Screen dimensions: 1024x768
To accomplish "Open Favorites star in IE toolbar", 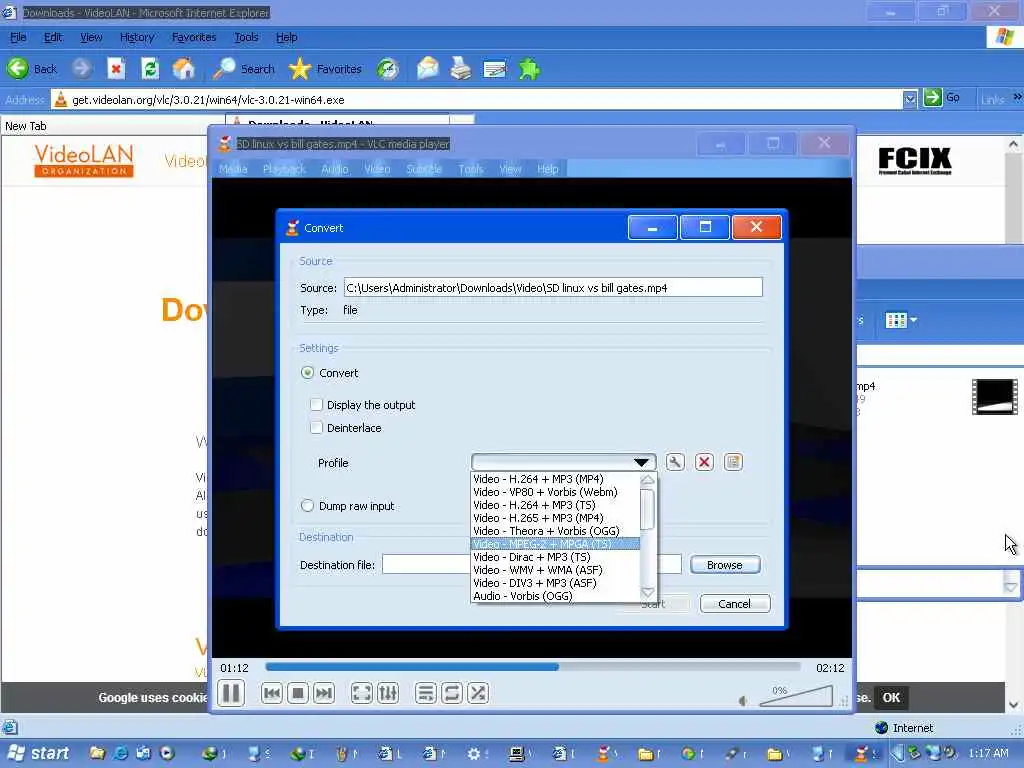I will click(x=325, y=69).
